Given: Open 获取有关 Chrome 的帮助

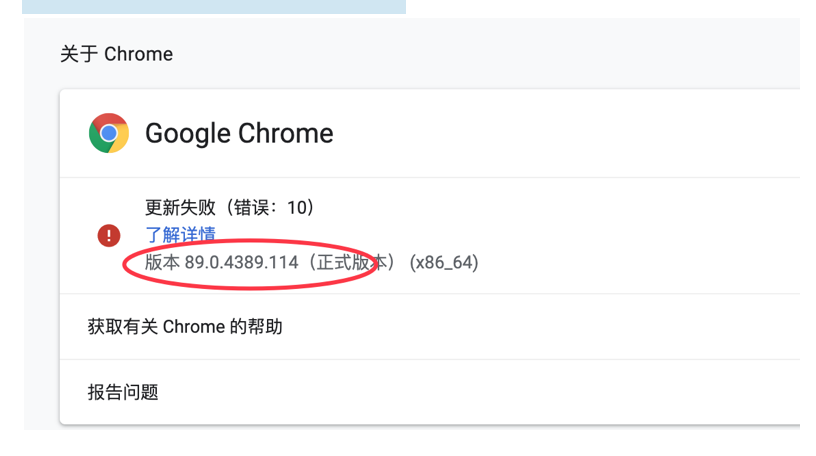Looking at the screenshot, I should coord(430,327).
